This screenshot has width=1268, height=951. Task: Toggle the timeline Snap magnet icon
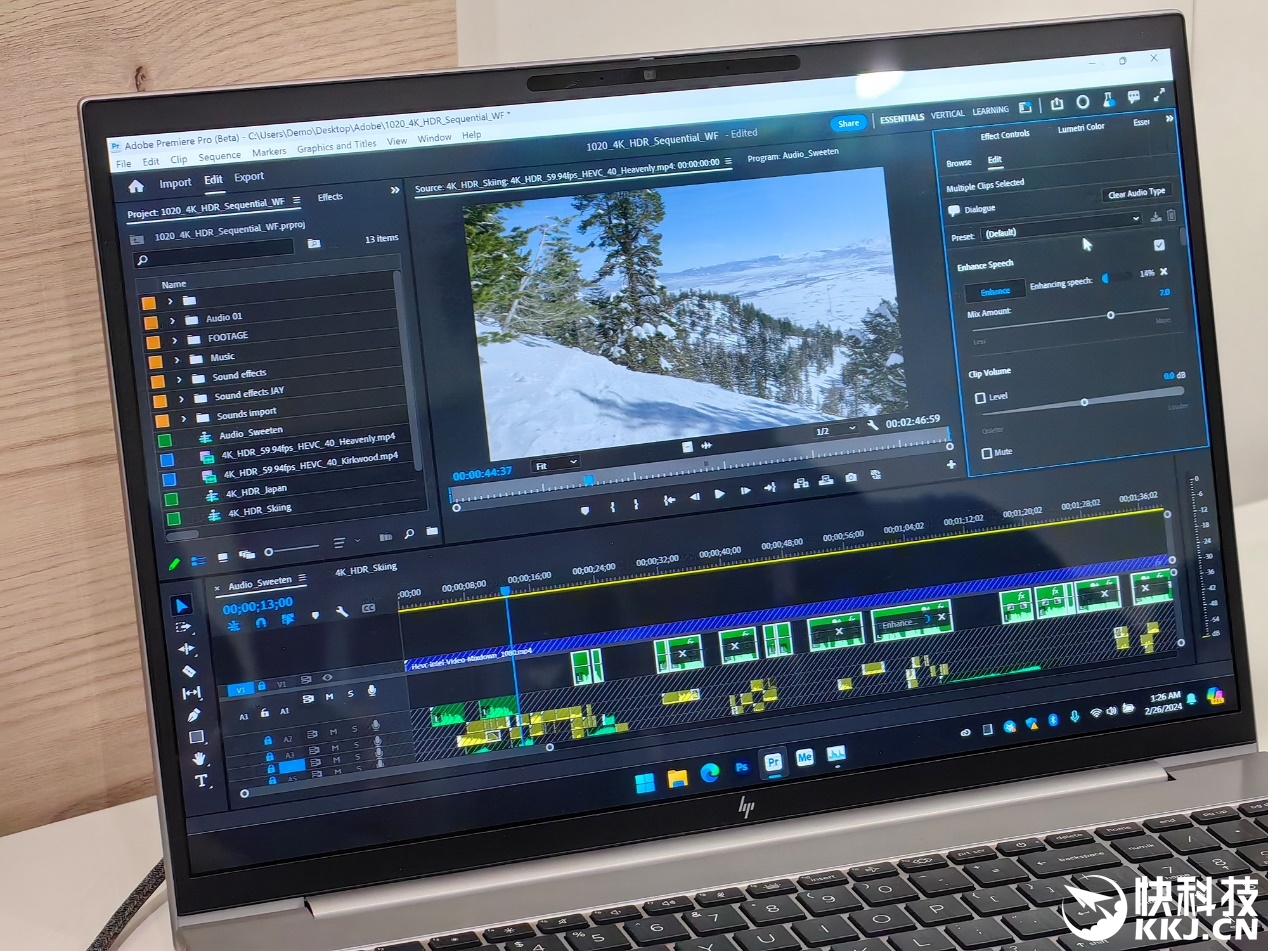pyautogui.click(x=261, y=621)
